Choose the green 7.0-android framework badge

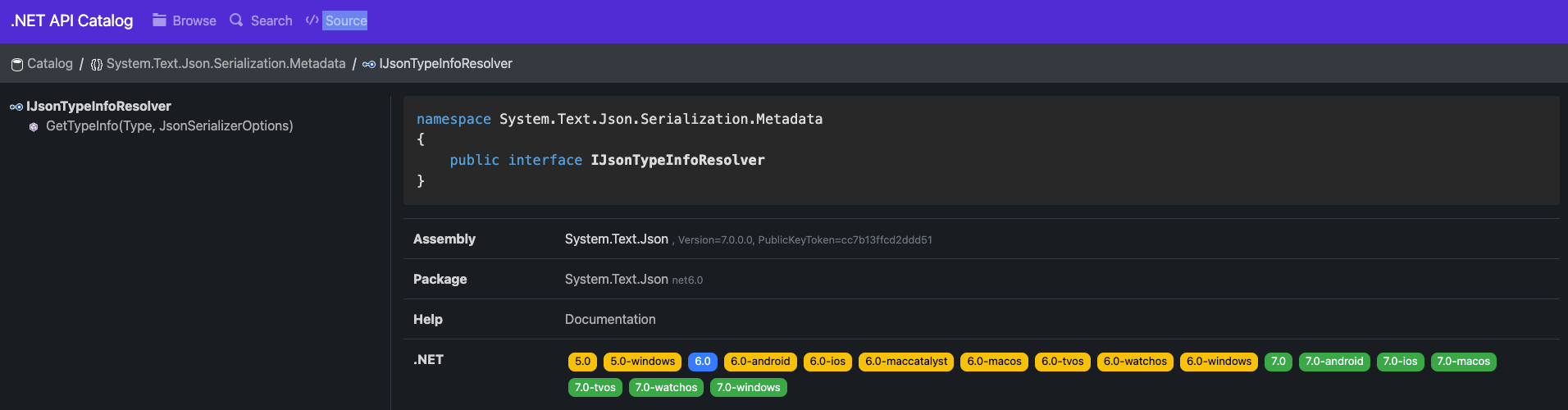tap(1333, 362)
